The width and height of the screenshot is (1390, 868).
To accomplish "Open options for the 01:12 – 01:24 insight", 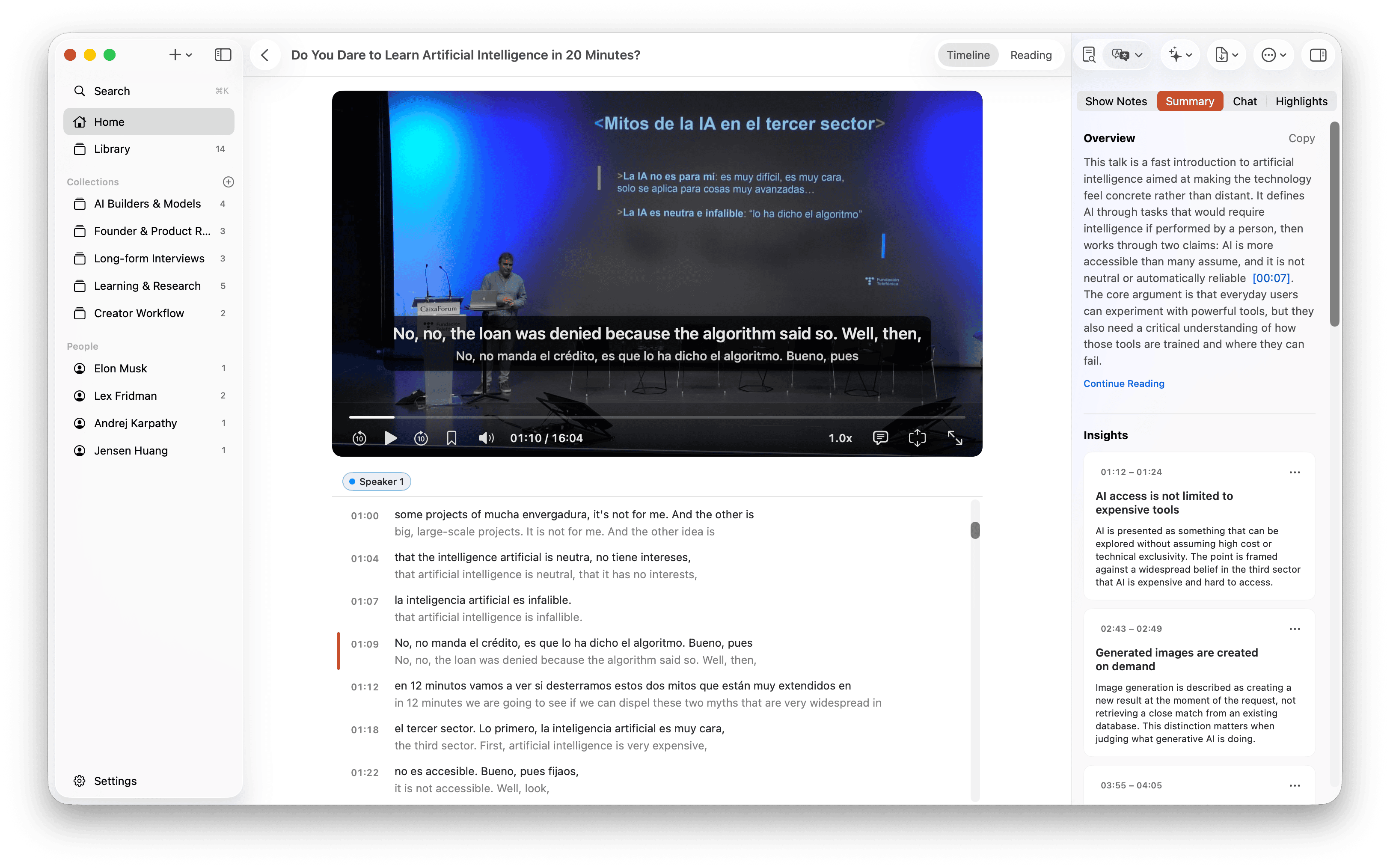I will pyautogui.click(x=1294, y=473).
